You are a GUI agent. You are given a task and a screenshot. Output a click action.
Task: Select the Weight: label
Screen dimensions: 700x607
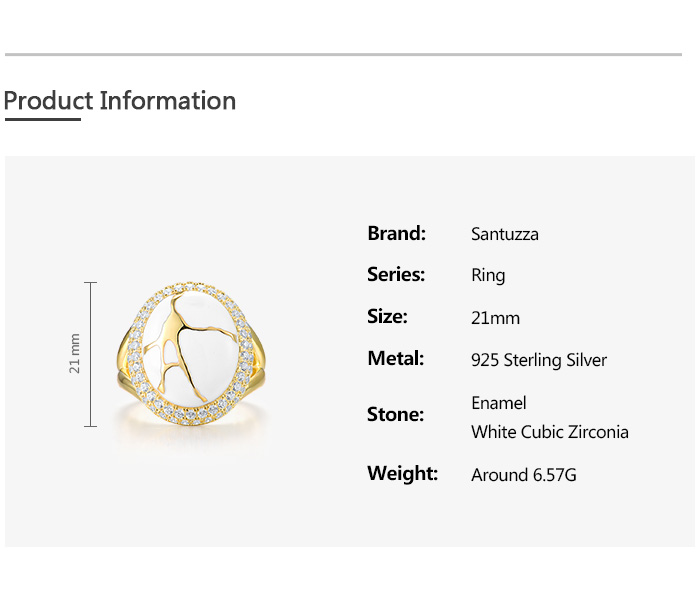[402, 473]
